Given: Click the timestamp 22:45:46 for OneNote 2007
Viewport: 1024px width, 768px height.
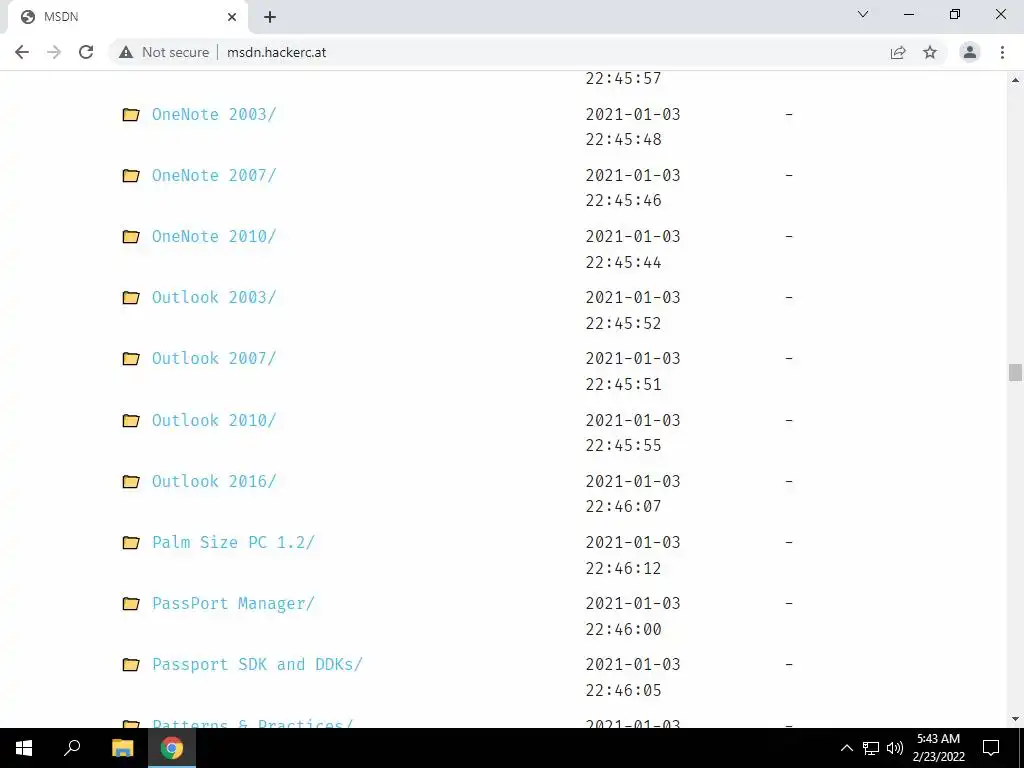Looking at the screenshot, I should 624,200.
